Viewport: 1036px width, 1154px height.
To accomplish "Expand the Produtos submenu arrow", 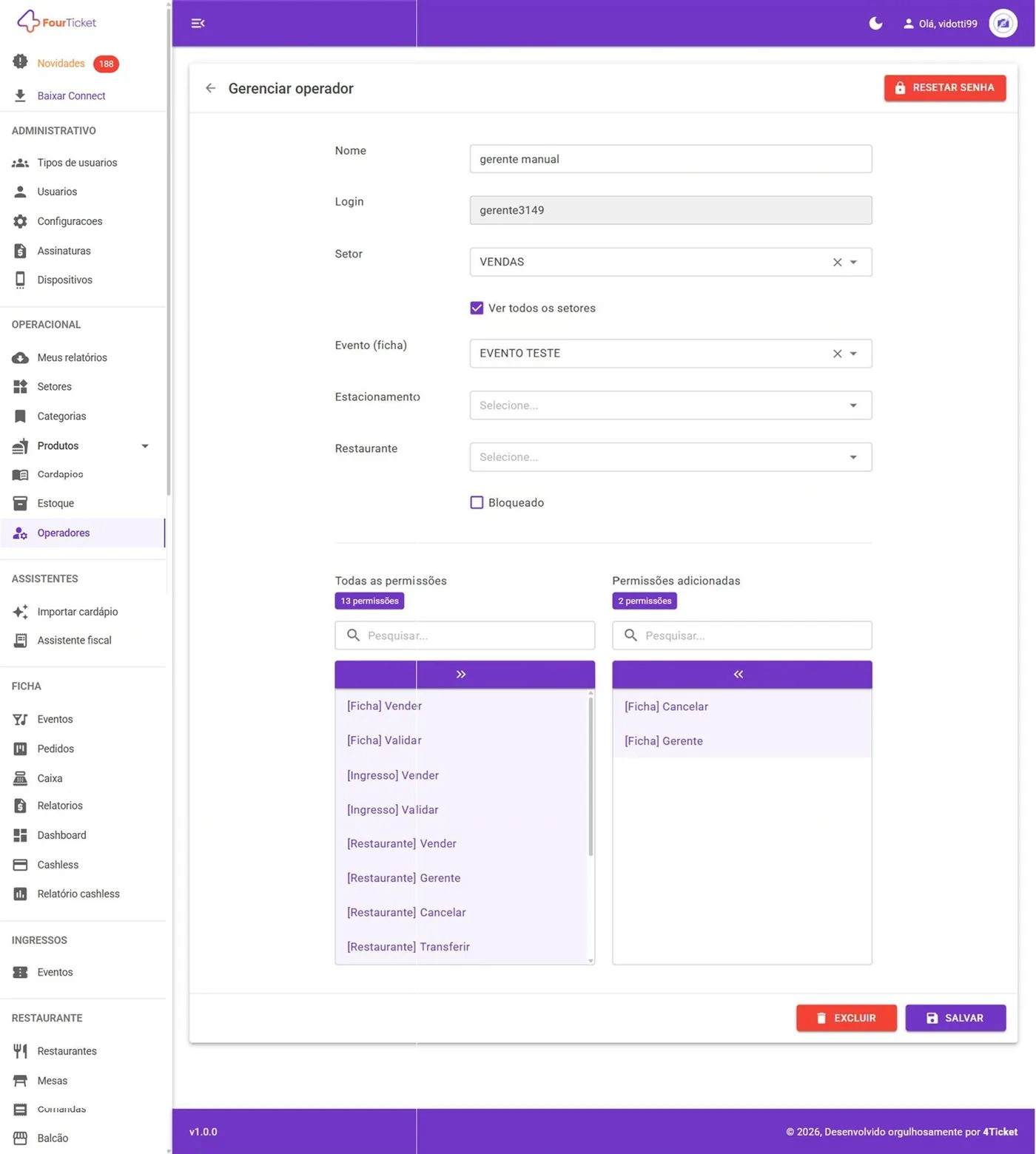I will [145, 446].
